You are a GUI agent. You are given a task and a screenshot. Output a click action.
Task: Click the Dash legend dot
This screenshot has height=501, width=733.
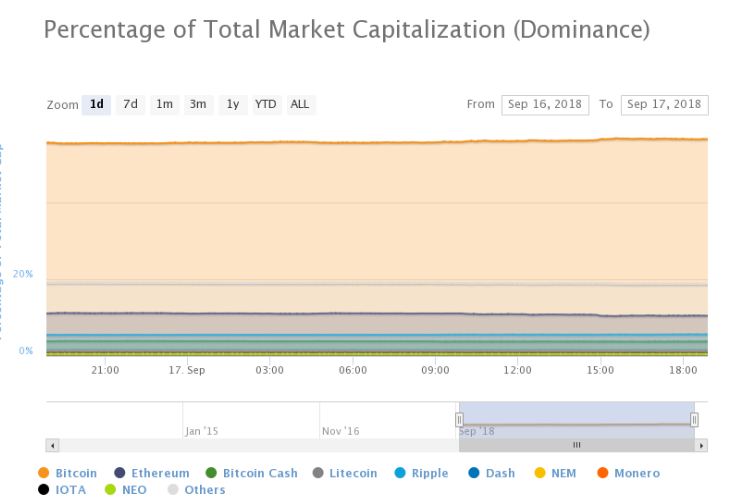(x=474, y=473)
